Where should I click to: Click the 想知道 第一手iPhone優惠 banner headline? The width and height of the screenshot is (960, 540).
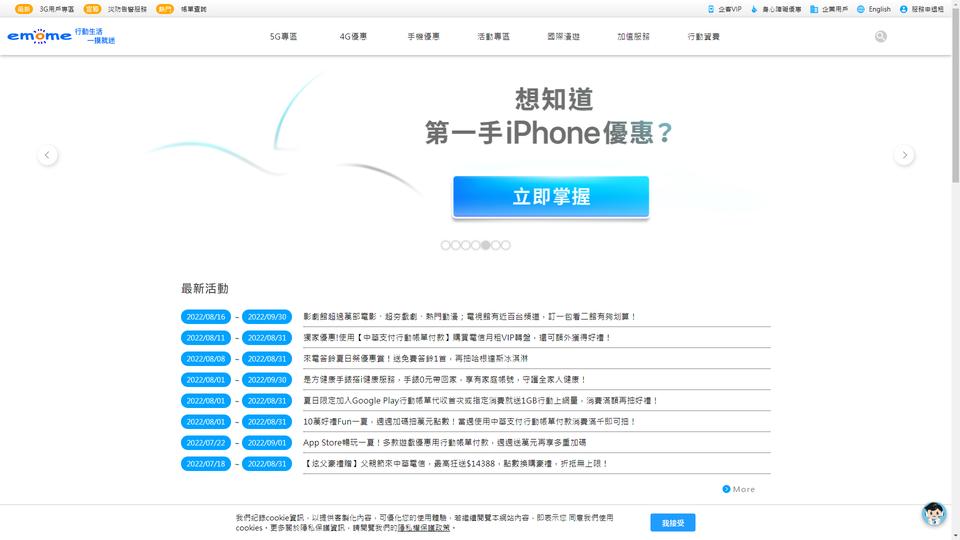click(550, 116)
